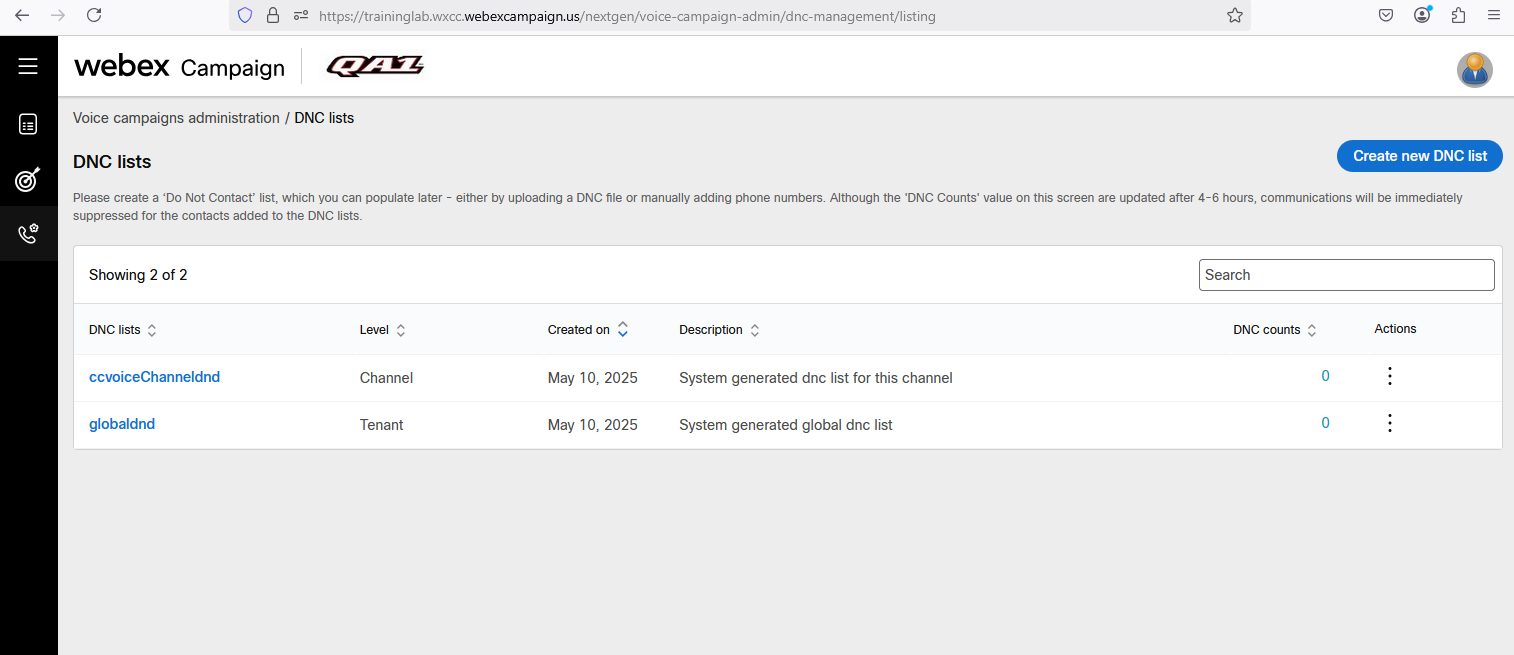
Task: Open the user profile avatar
Action: point(1474,70)
